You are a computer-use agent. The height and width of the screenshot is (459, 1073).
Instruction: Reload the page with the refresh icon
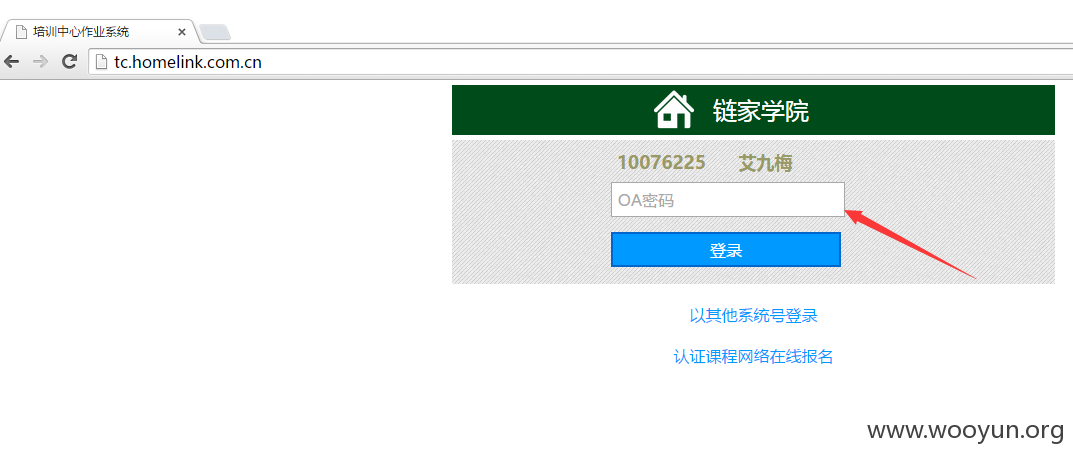pyautogui.click(x=69, y=62)
